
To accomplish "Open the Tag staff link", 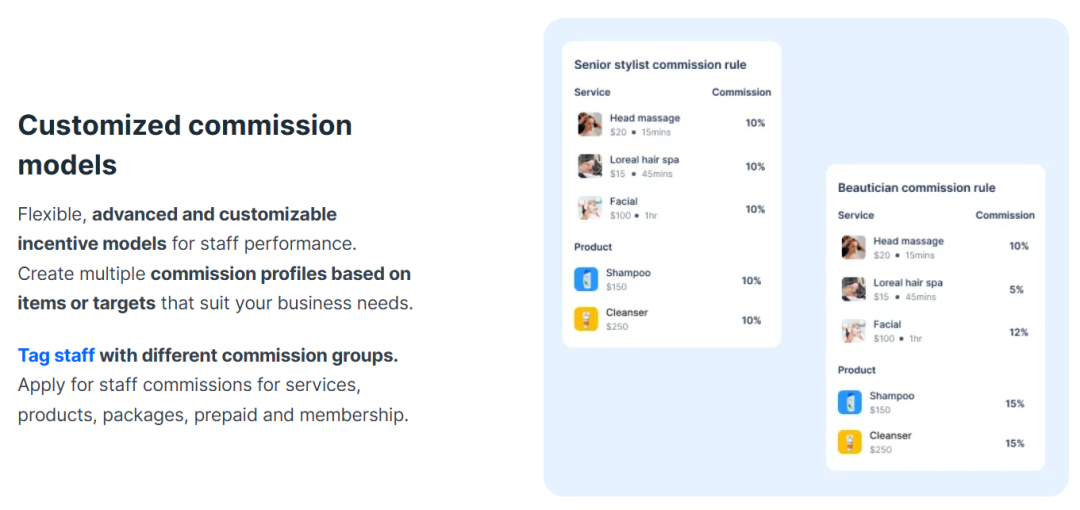I will pyautogui.click(x=56, y=355).
